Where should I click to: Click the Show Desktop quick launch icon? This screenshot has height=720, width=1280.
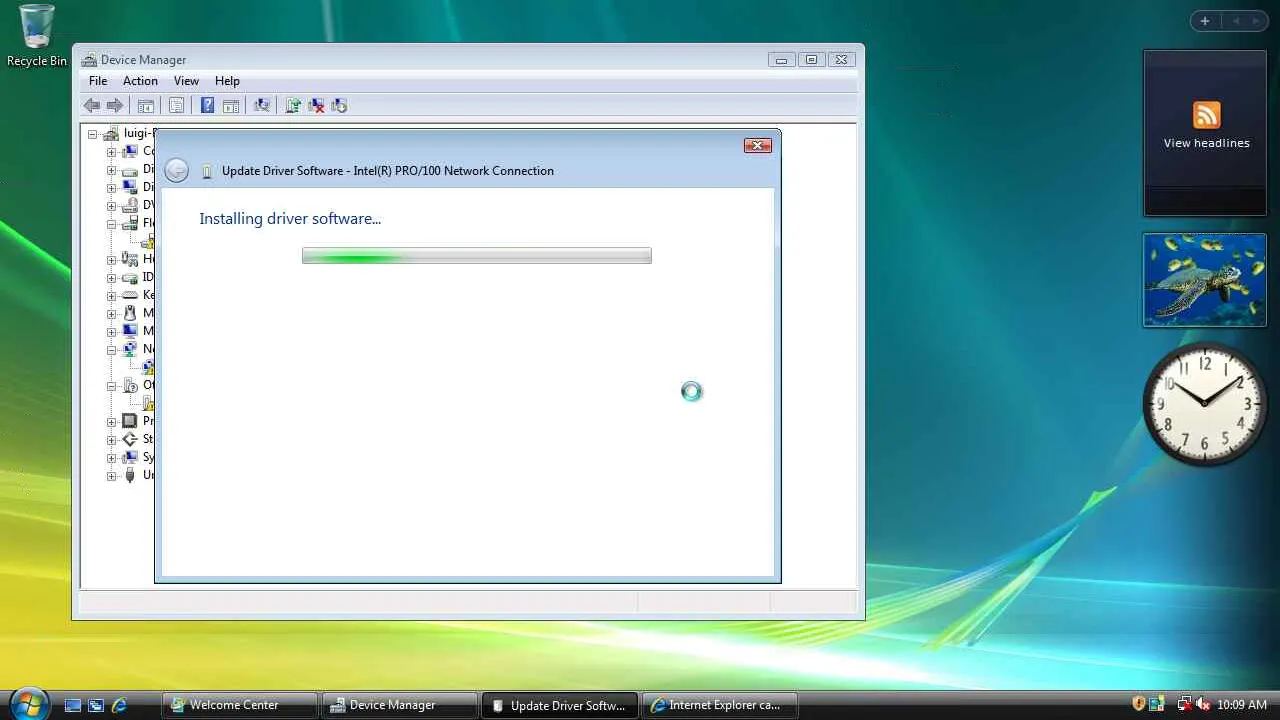(x=73, y=705)
